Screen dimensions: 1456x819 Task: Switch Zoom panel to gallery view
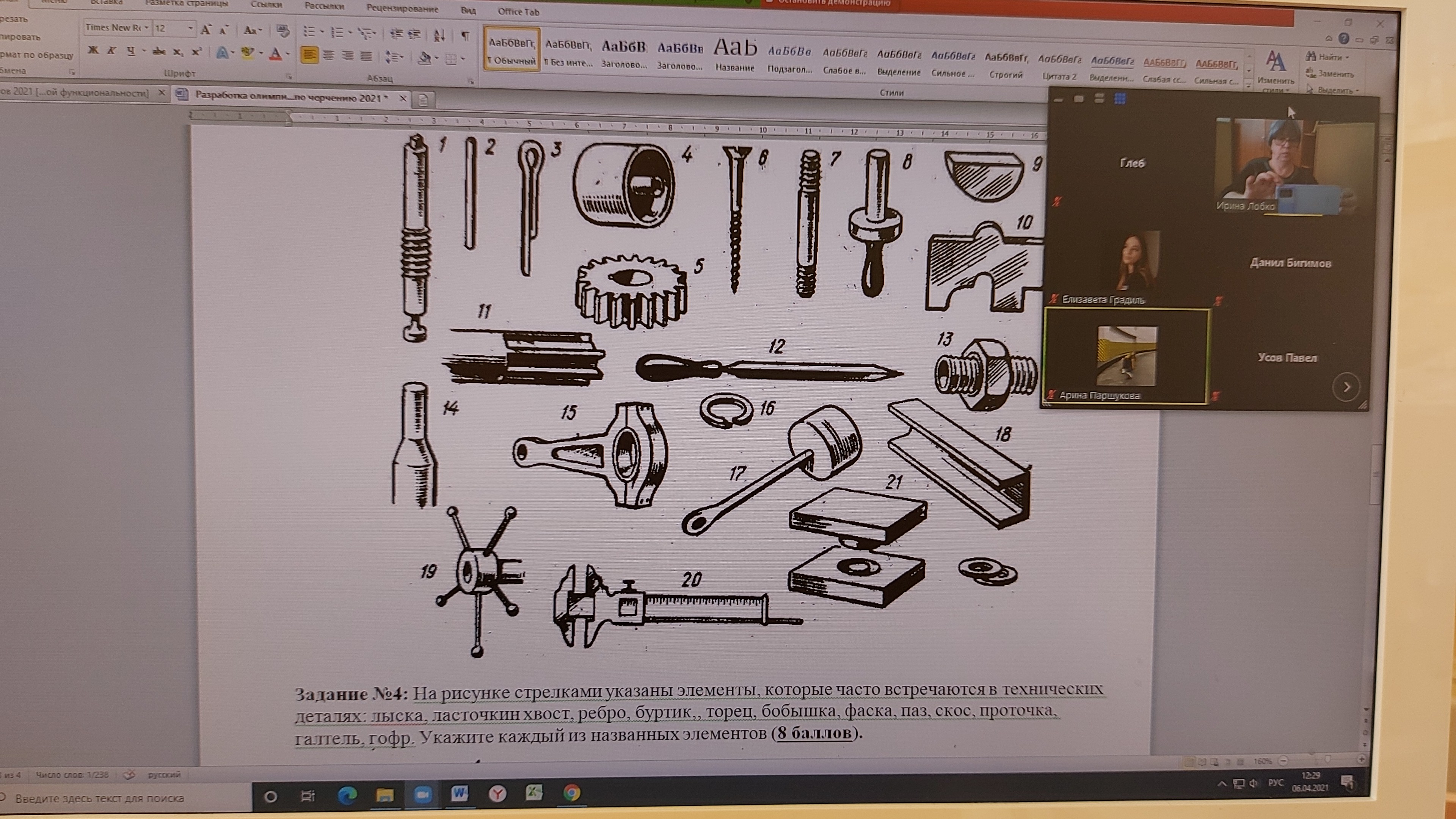coord(1120,98)
